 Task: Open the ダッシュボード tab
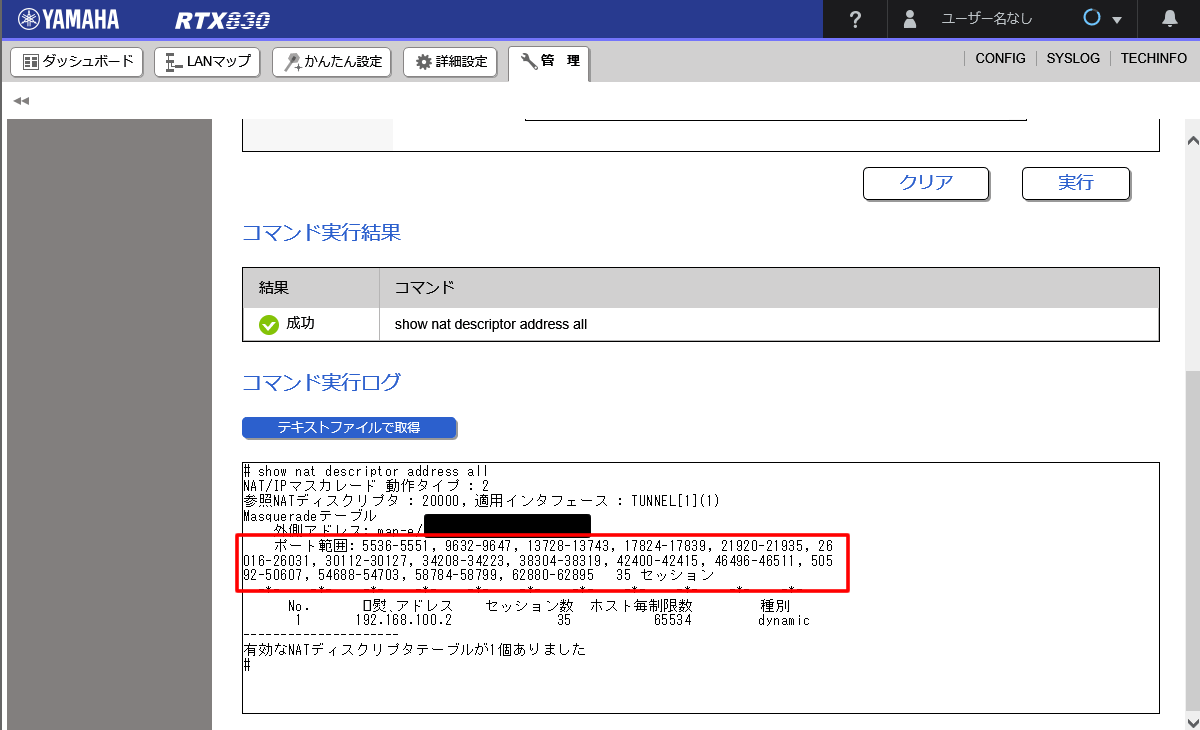(x=77, y=62)
